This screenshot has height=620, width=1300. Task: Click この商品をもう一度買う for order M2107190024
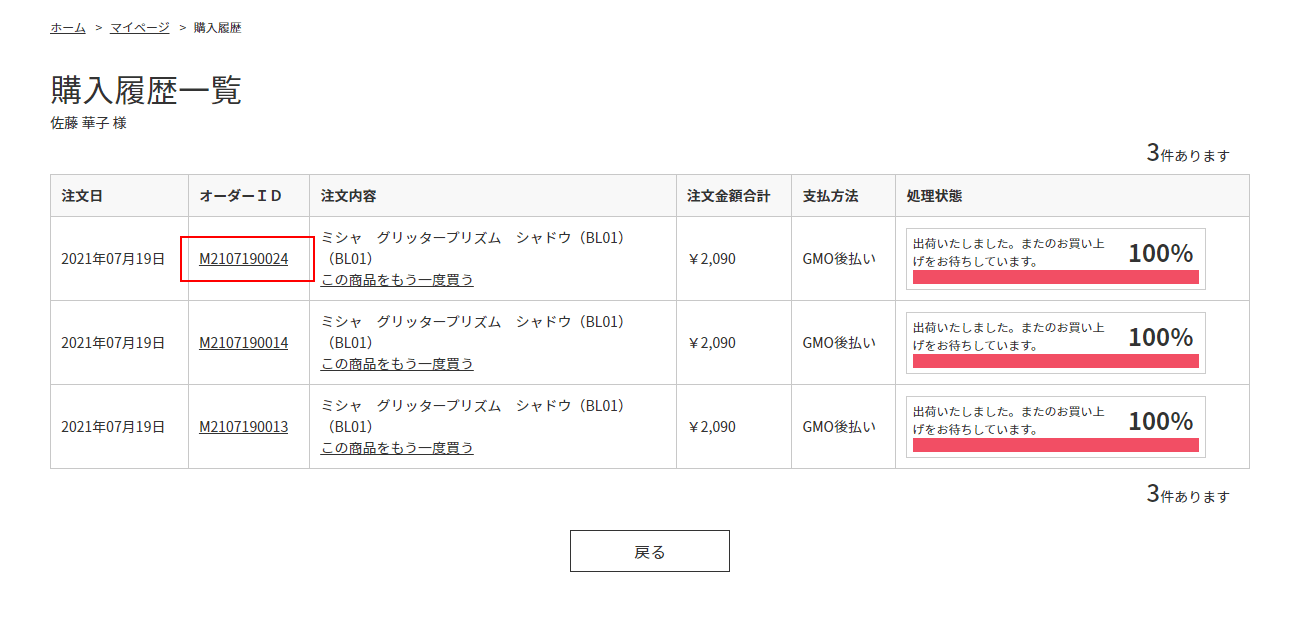(x=397, y=280)
